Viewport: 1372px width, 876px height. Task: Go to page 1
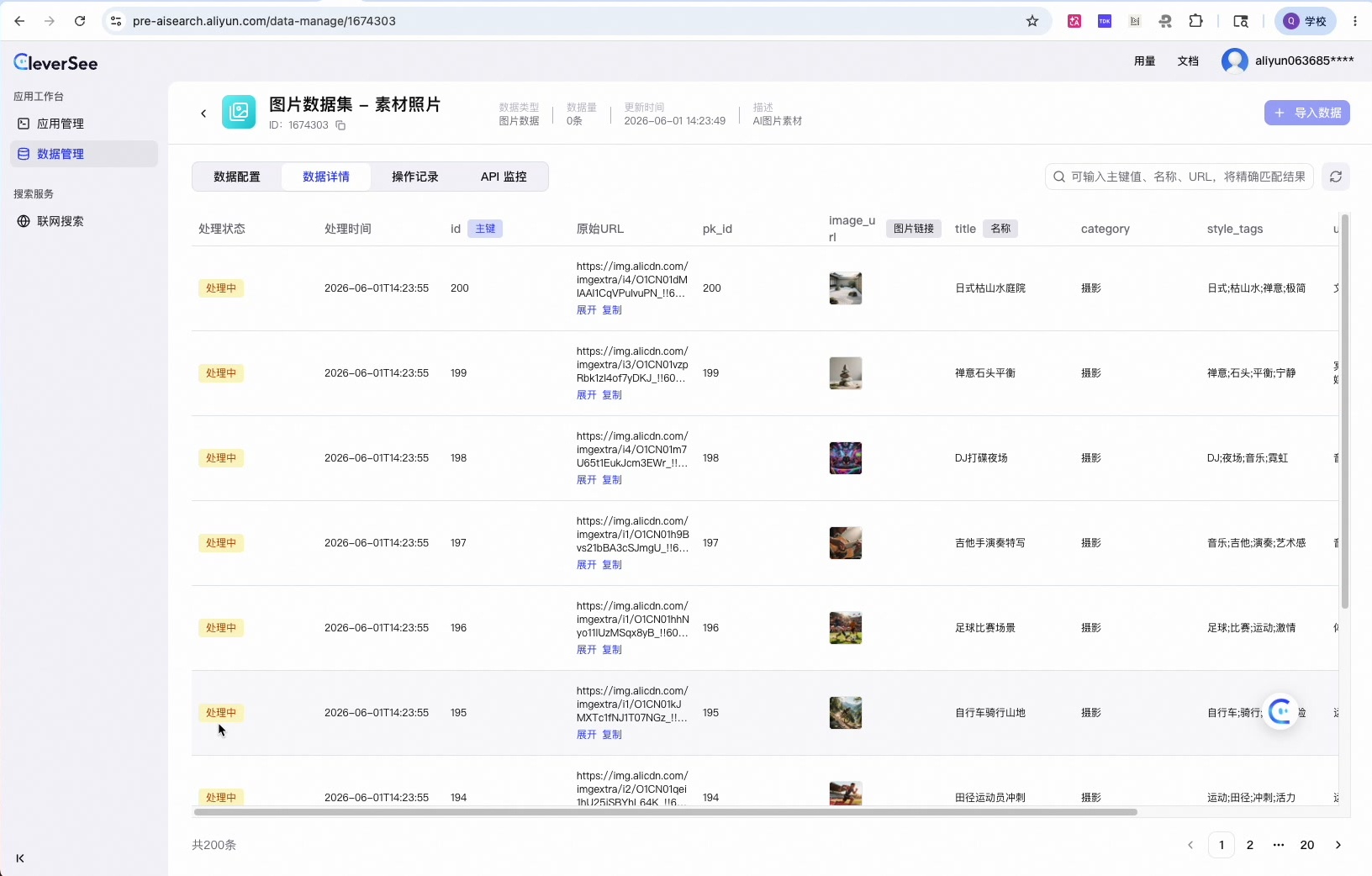coord(1222,845)
